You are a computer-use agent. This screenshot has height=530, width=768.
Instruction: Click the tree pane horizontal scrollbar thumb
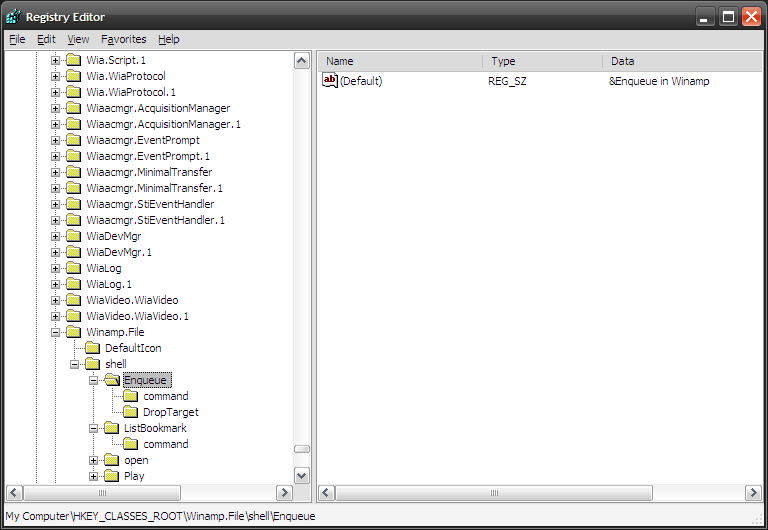tap(102, 493)
